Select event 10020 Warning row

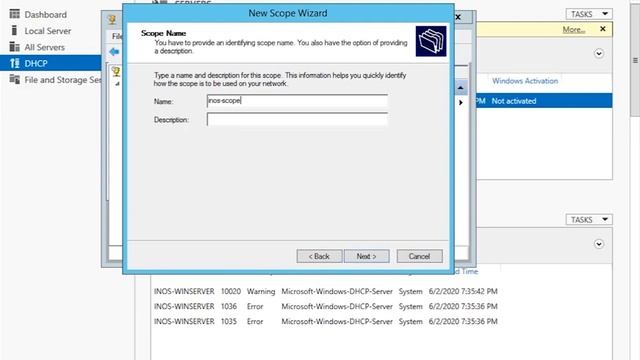pyautogui.click(x=325, y=291)
